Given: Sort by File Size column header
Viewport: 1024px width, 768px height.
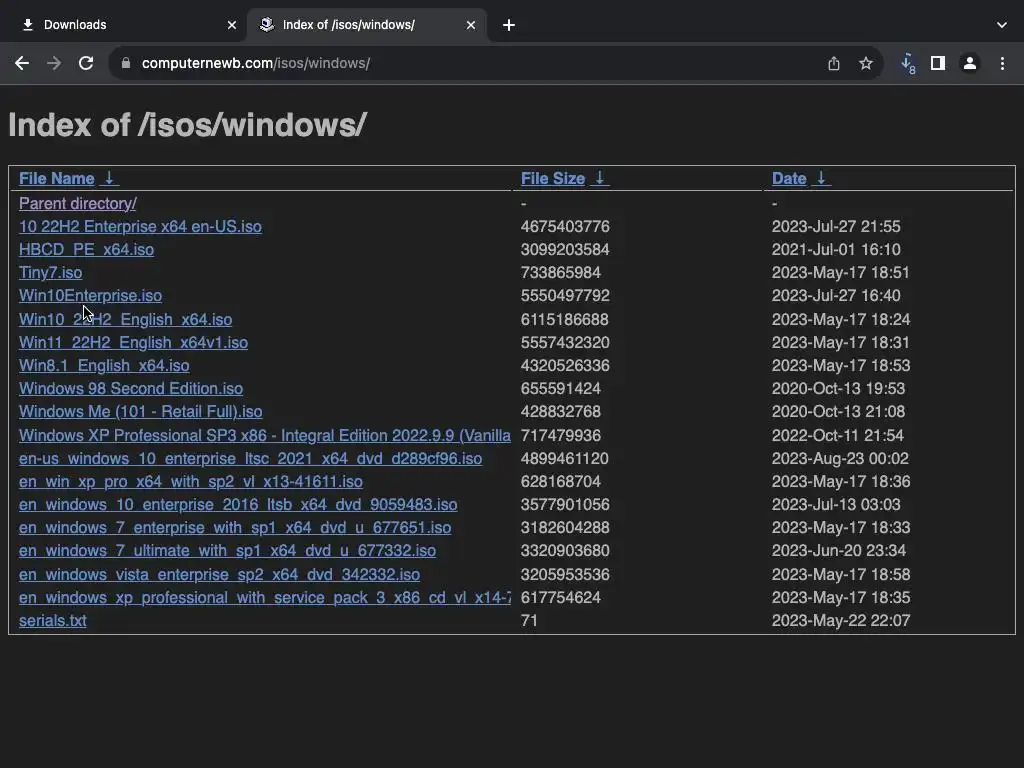Looking at the screenshot, I should (x=552, y=178).
